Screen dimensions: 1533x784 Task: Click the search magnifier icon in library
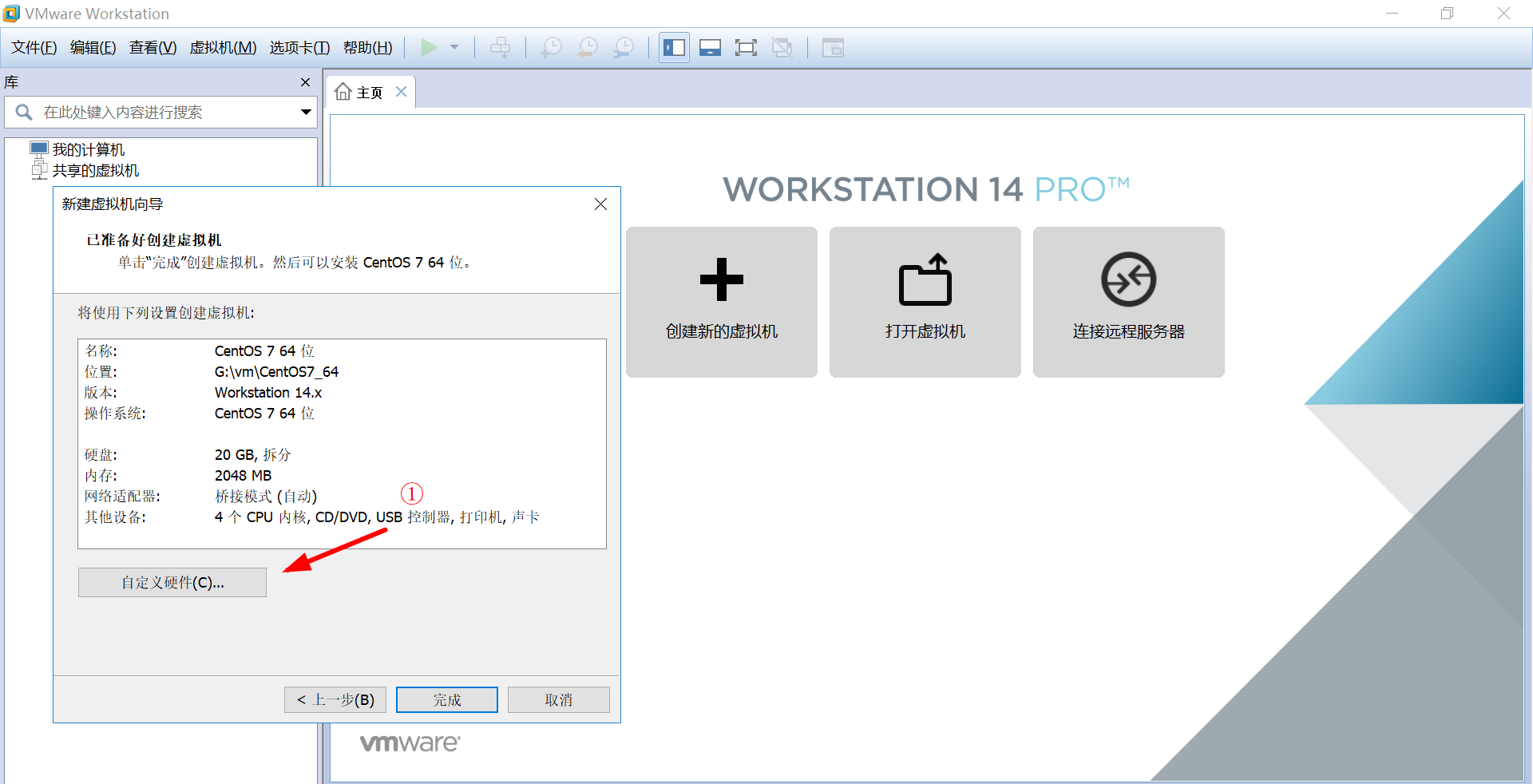pyautogui.click(x=24, y=113)
